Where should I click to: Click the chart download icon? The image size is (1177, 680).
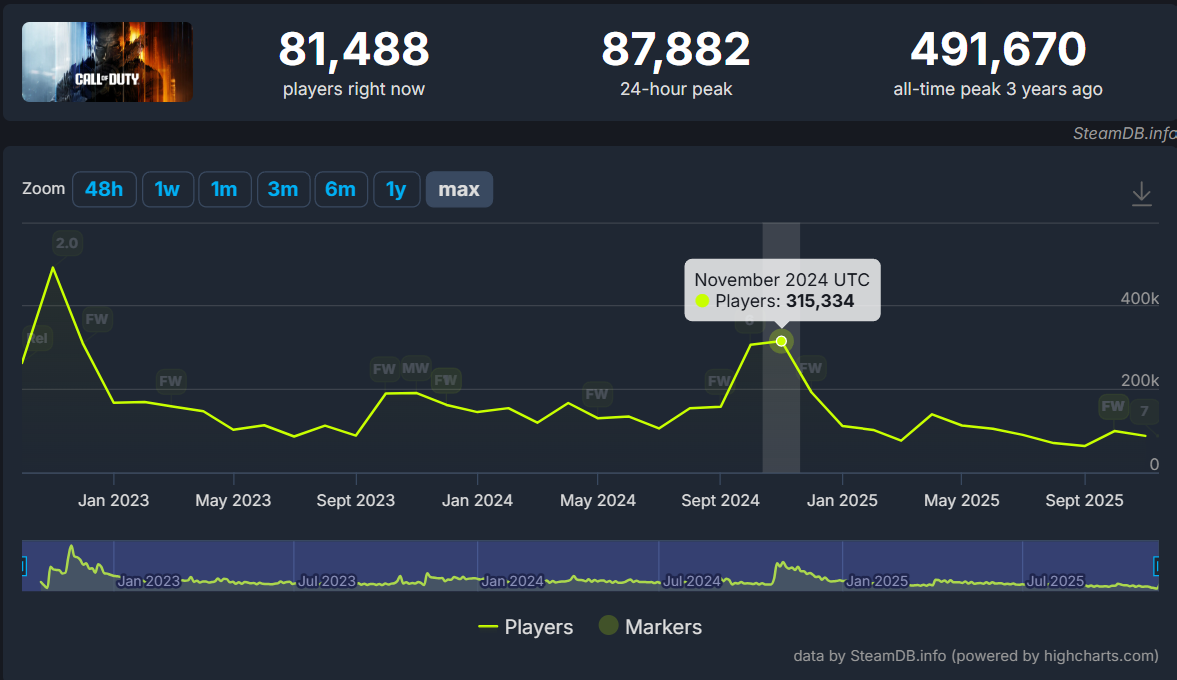1141,194
